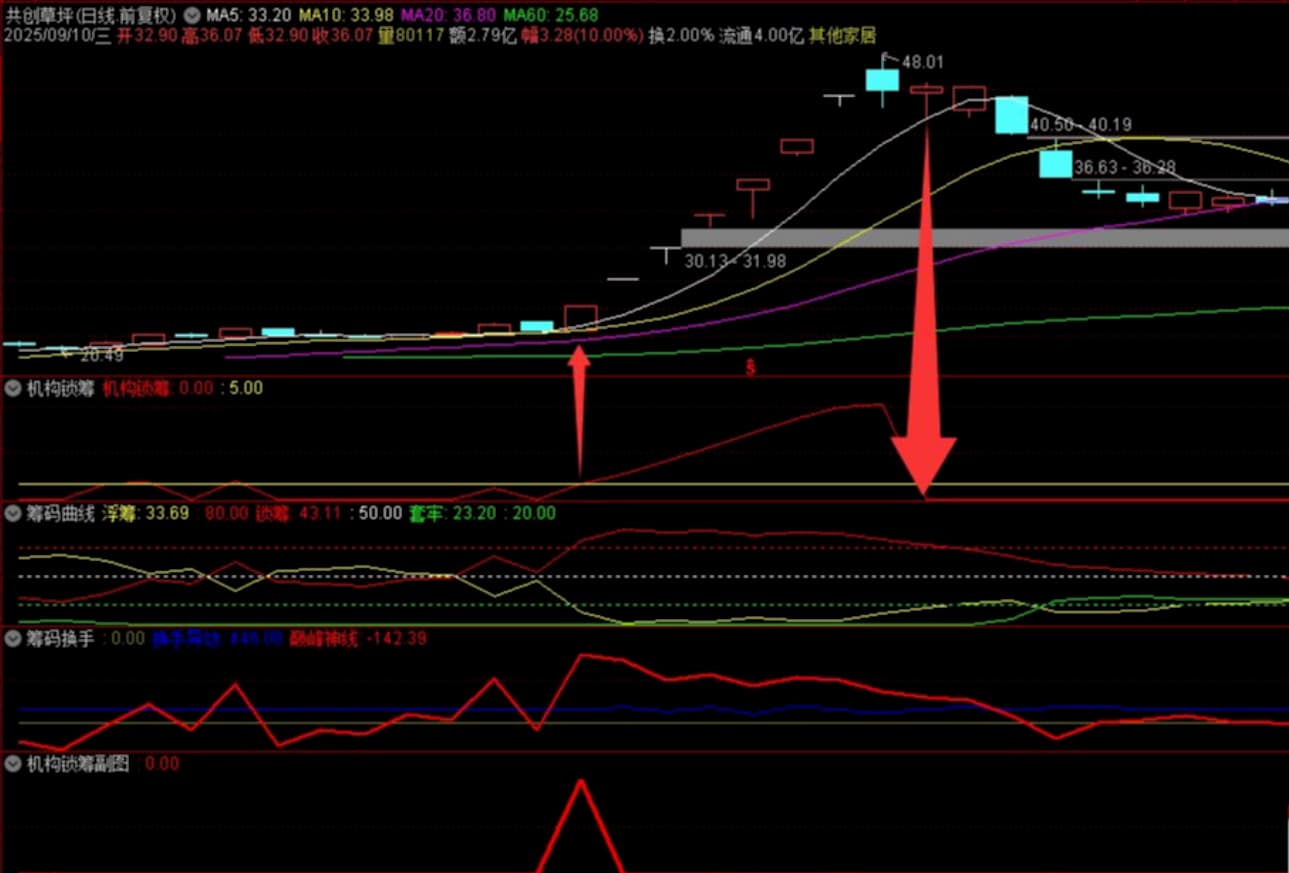Click the gray horizontal gap band

click(984, 237)
